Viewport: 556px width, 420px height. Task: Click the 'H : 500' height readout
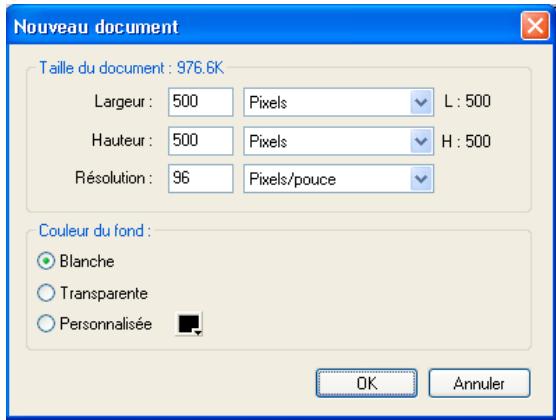point(466,141)
